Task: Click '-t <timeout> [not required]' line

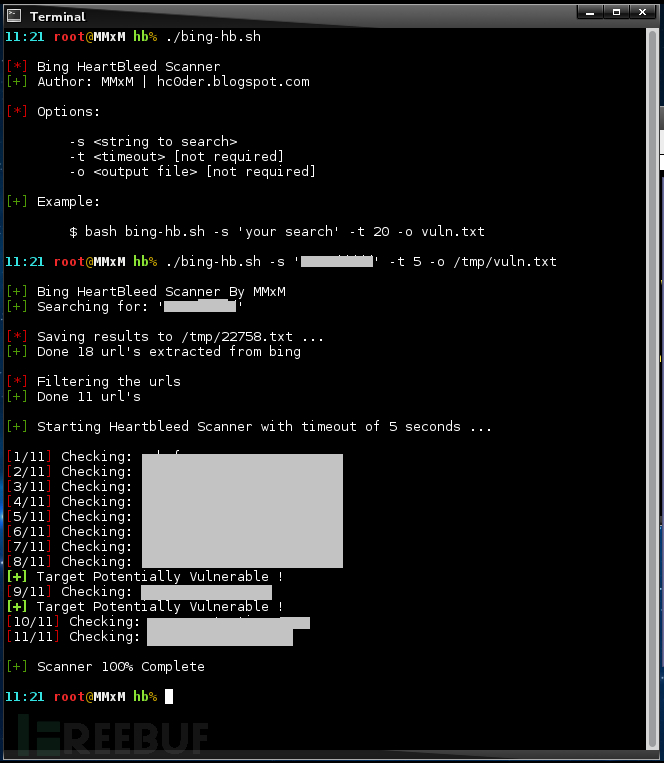Action: pyautogui.click(x=177, y=157)
